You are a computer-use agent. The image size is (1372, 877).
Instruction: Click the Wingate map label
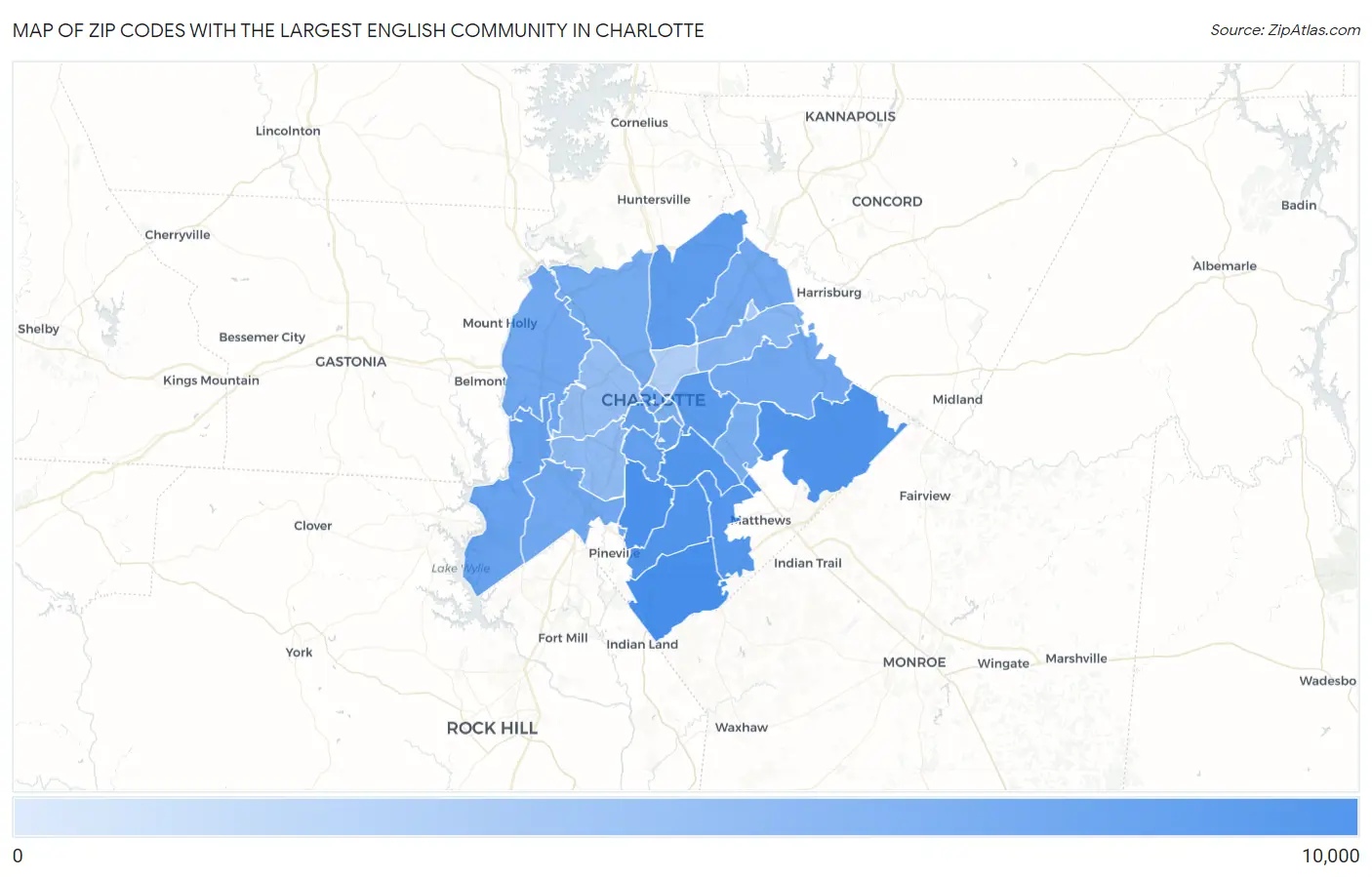point(1003,663)
